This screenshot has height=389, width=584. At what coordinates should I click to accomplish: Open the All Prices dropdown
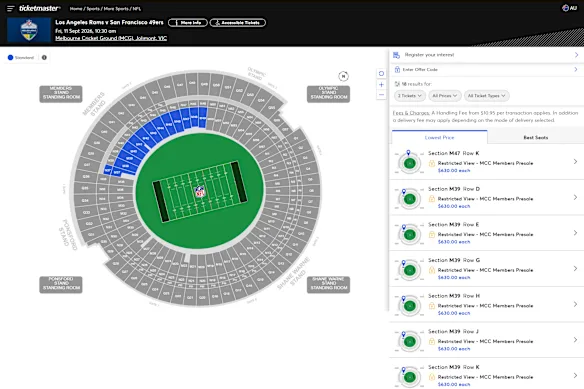point(445,96)
